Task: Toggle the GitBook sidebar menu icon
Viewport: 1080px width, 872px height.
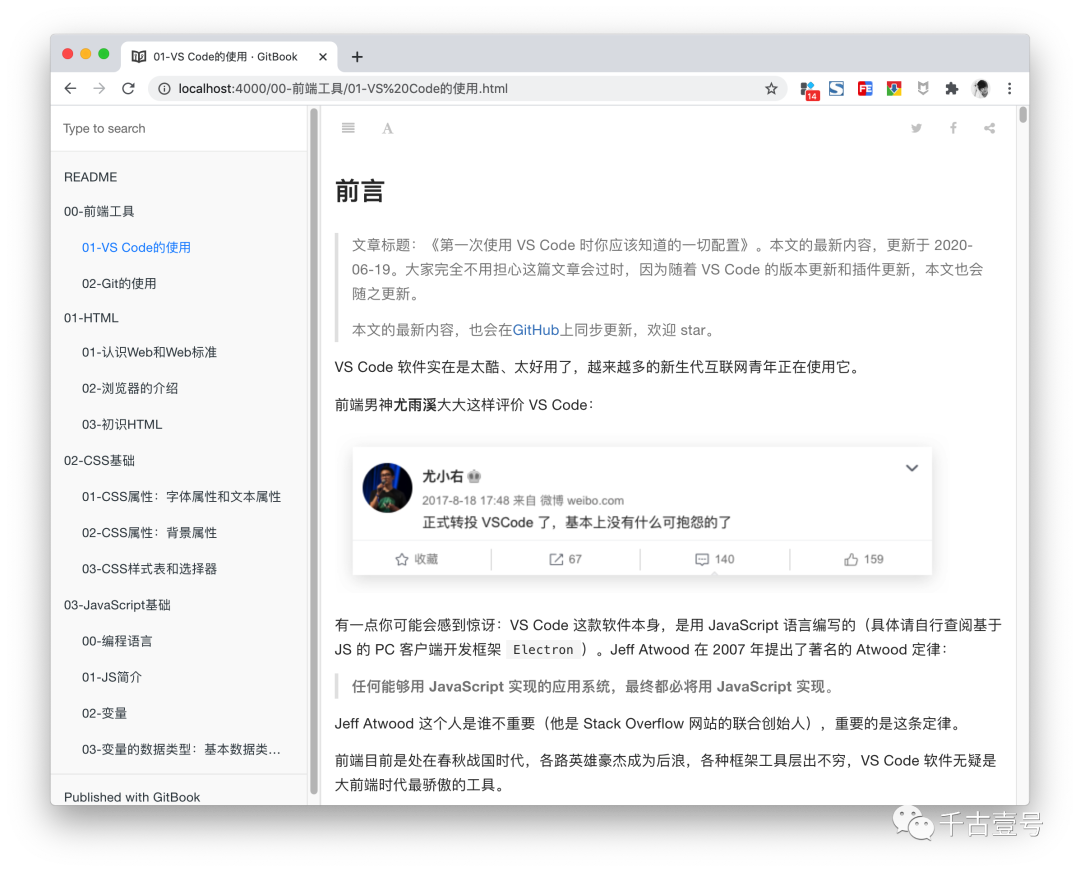Action: [x=348, y=127]
